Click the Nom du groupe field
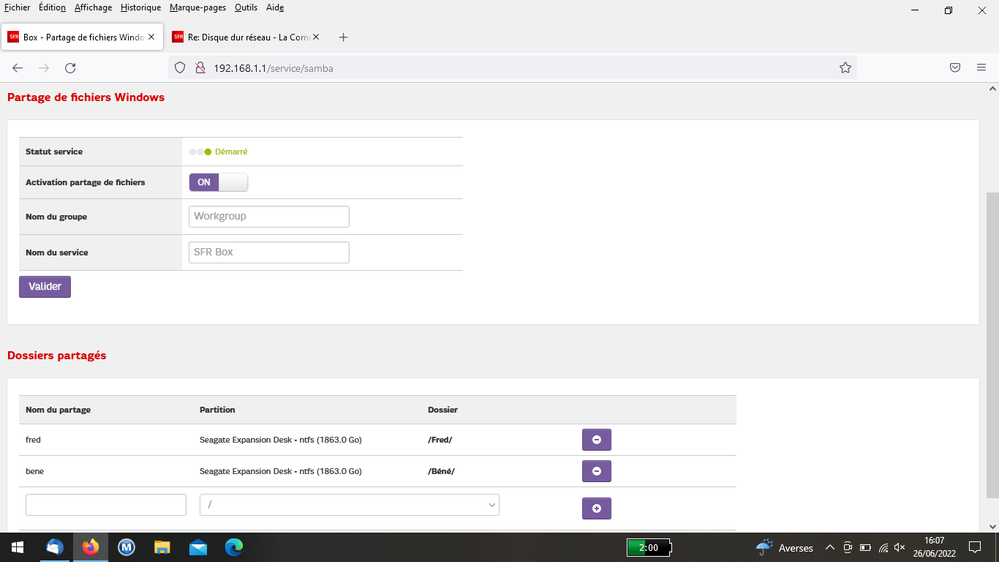Viewport: 999px width, 562px height. point(268,217)
